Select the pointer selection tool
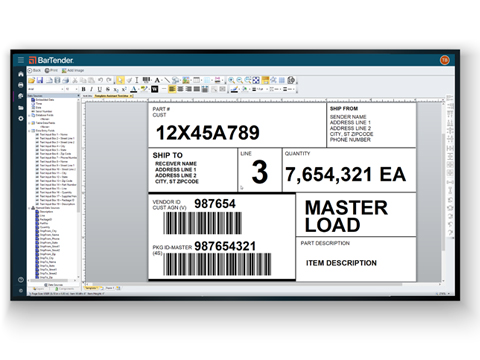Screen dimensions: 480x360 pos(120,80)
